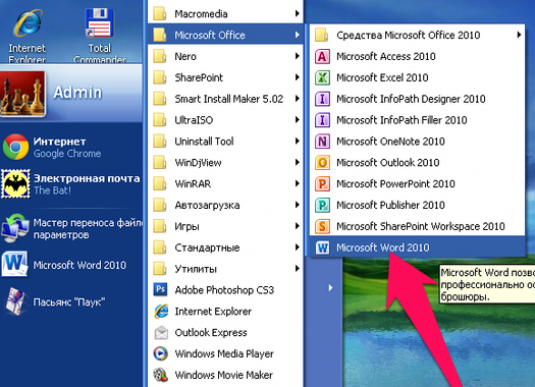
Task: Click the Microsoft OneNote 2010 icon
Action: point(322,141)
